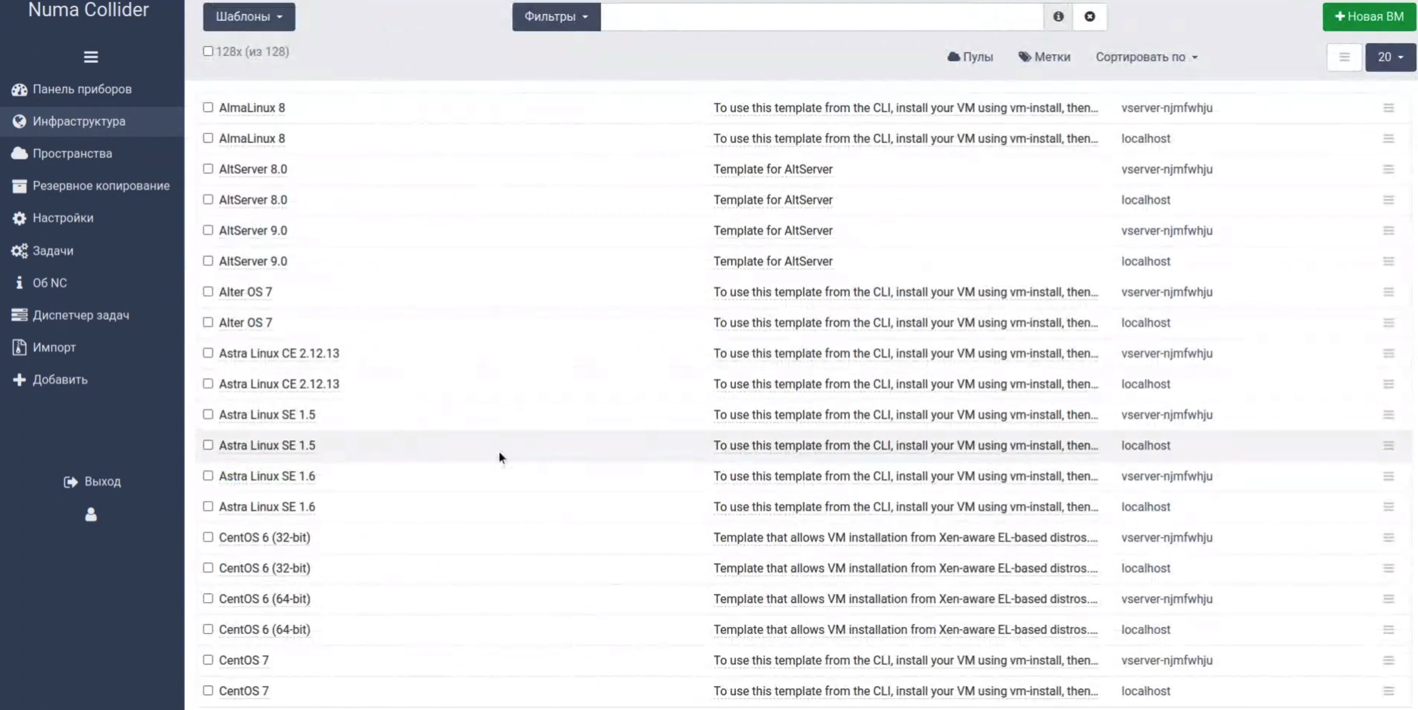Click Xen-aware description of CentOS 6 (32-bit) vserver row
This screenshot has width=1418, height=710.
905,538
